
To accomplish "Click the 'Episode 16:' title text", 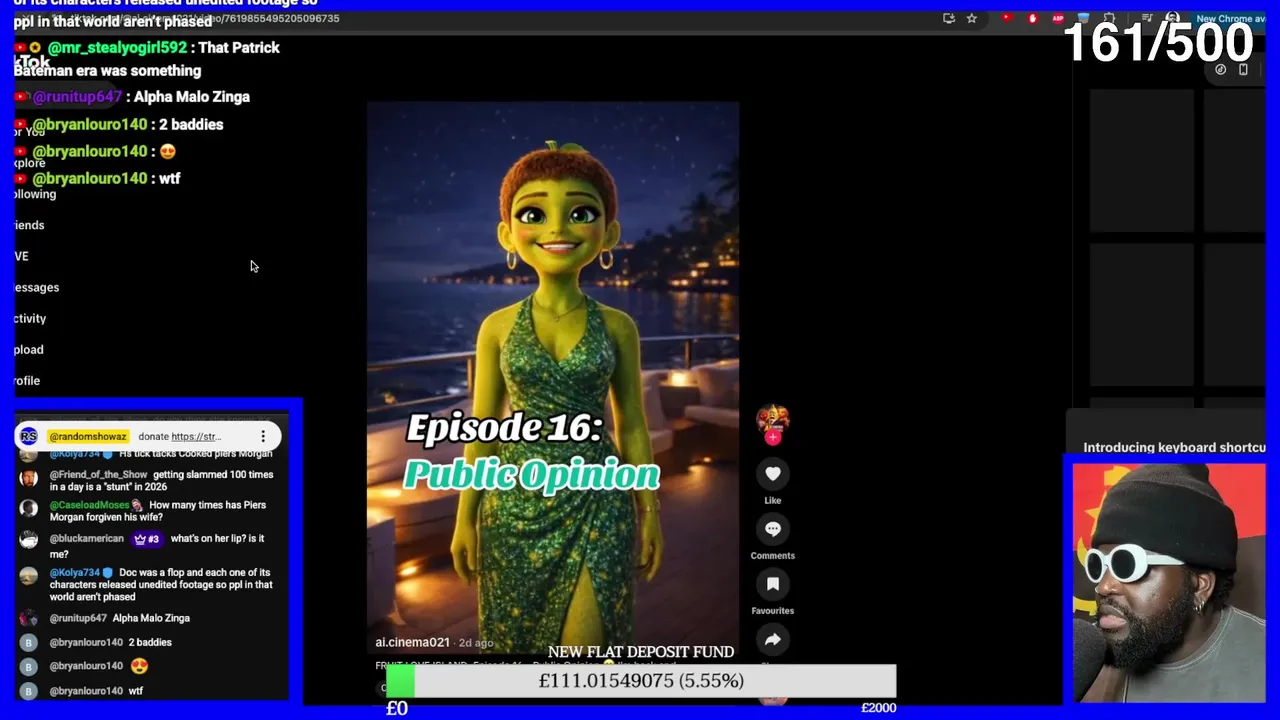I will (x=504, y=428).
